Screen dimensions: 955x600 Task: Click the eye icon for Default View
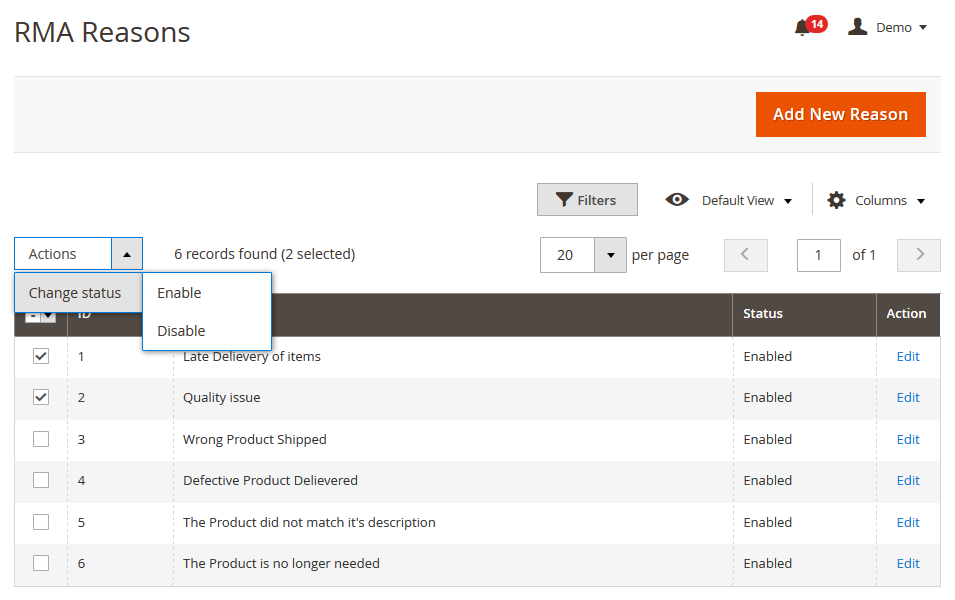677,200
